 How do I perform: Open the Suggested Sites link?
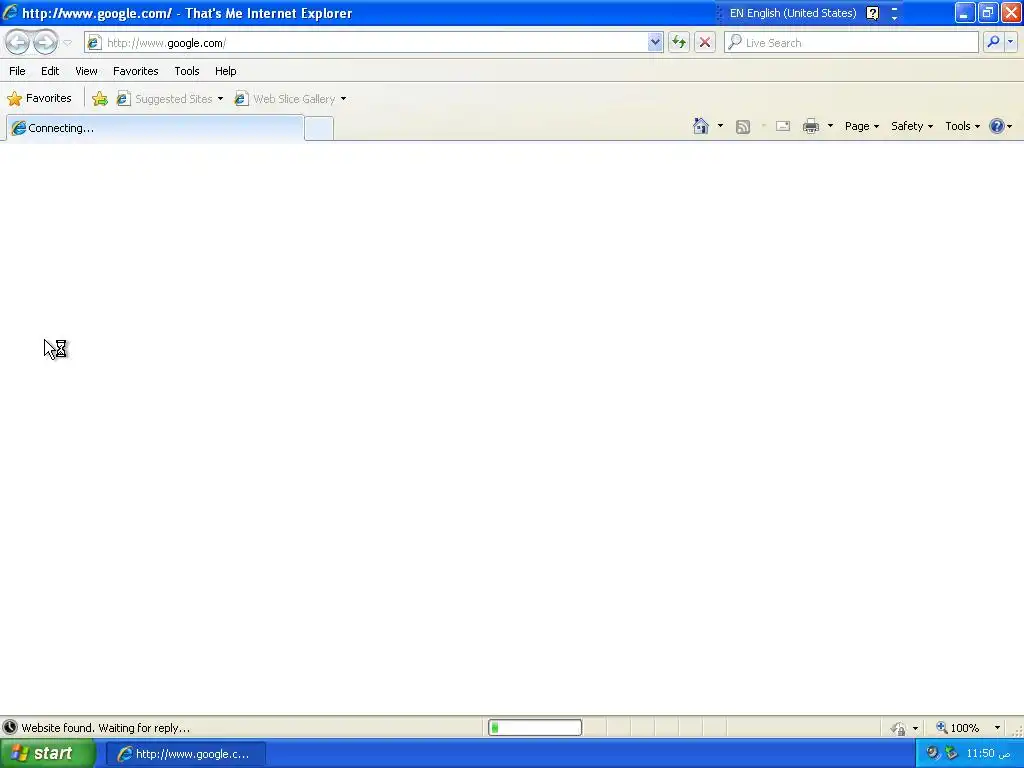point(165,99)
